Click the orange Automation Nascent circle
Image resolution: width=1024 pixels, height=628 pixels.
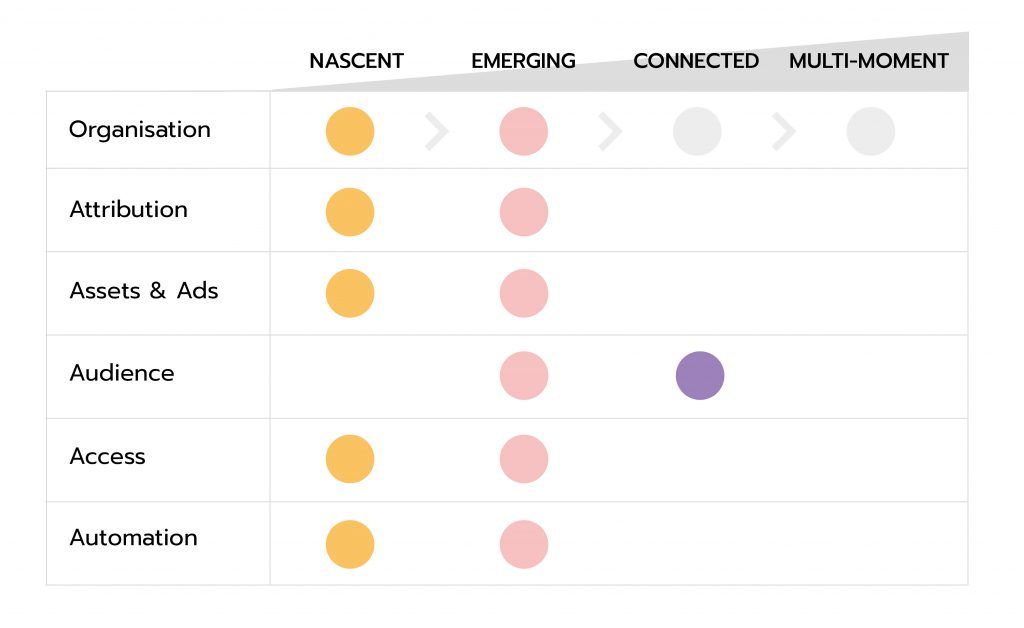[350, 545]
